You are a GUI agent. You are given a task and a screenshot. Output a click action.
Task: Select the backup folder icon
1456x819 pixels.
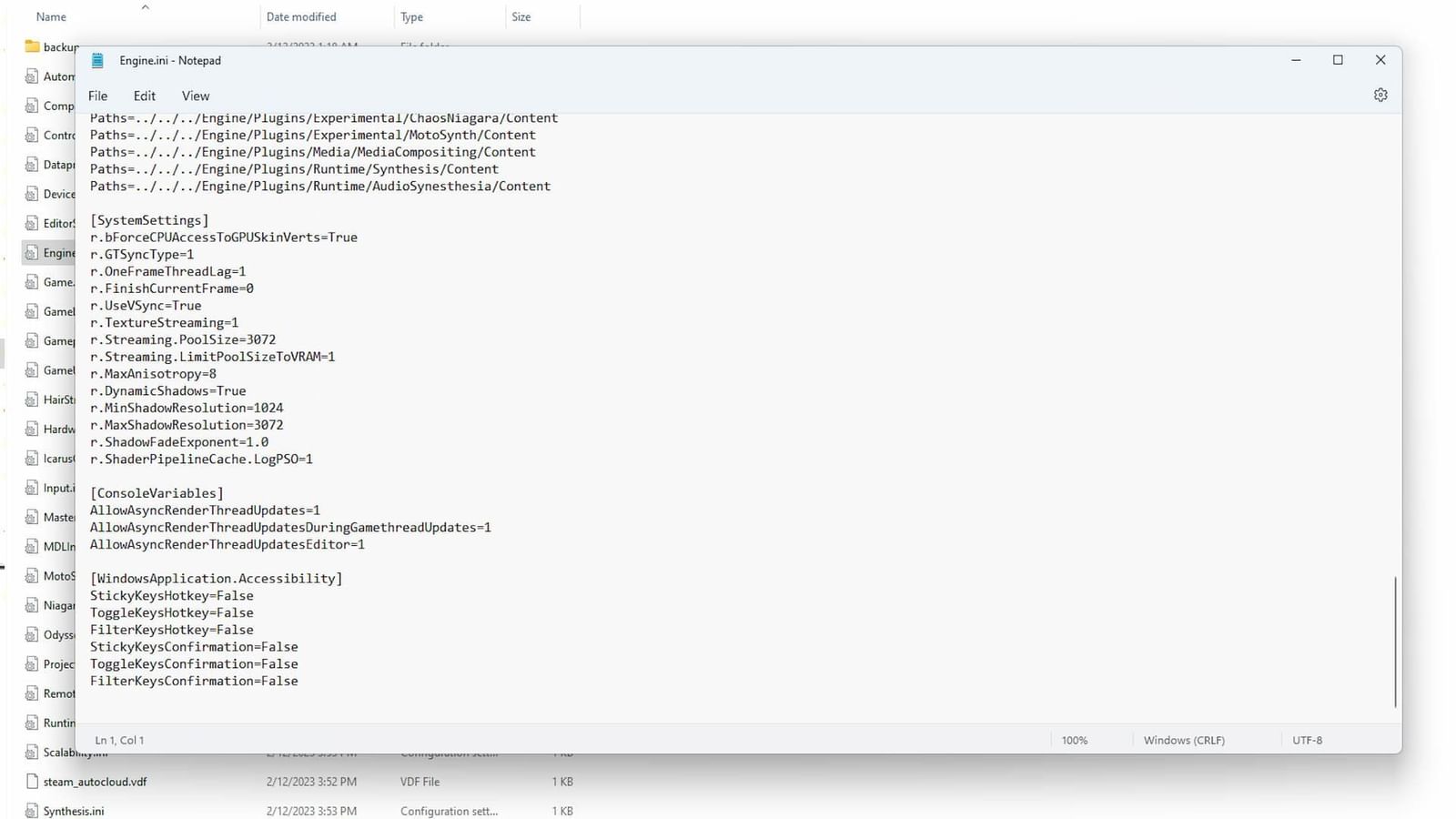point(33,46)
